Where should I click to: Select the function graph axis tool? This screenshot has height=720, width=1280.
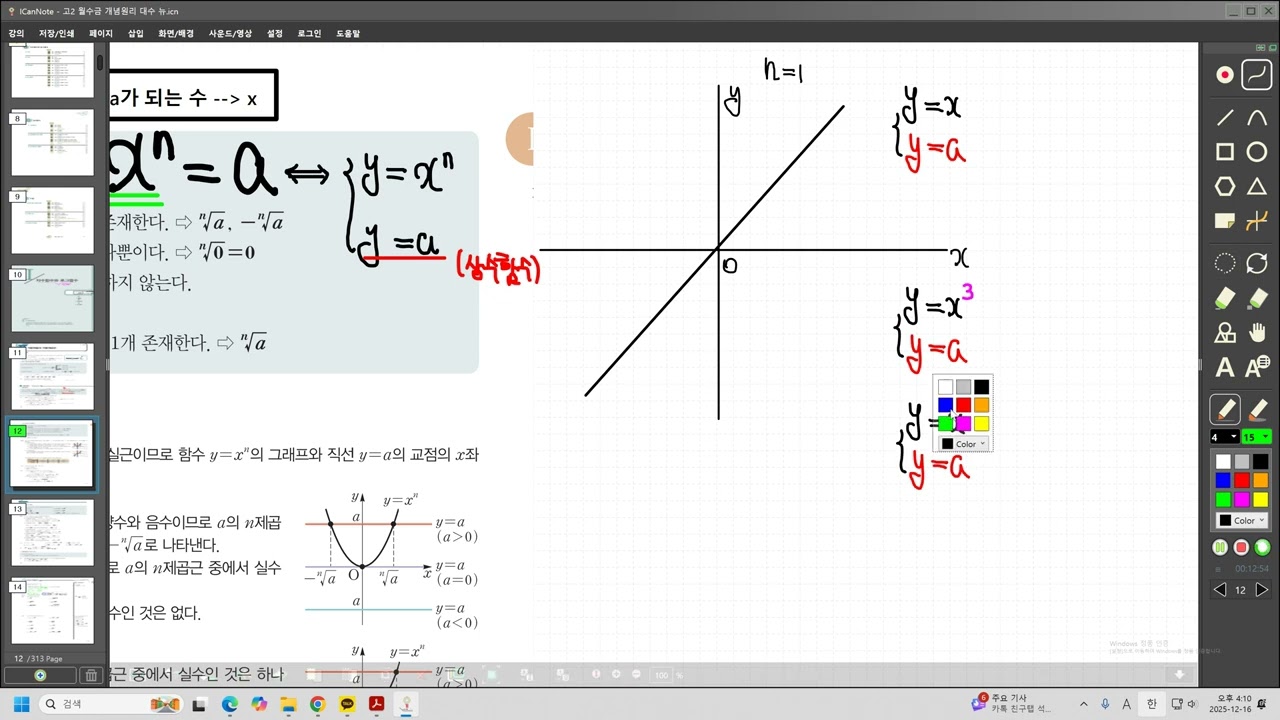(1257, 220)
